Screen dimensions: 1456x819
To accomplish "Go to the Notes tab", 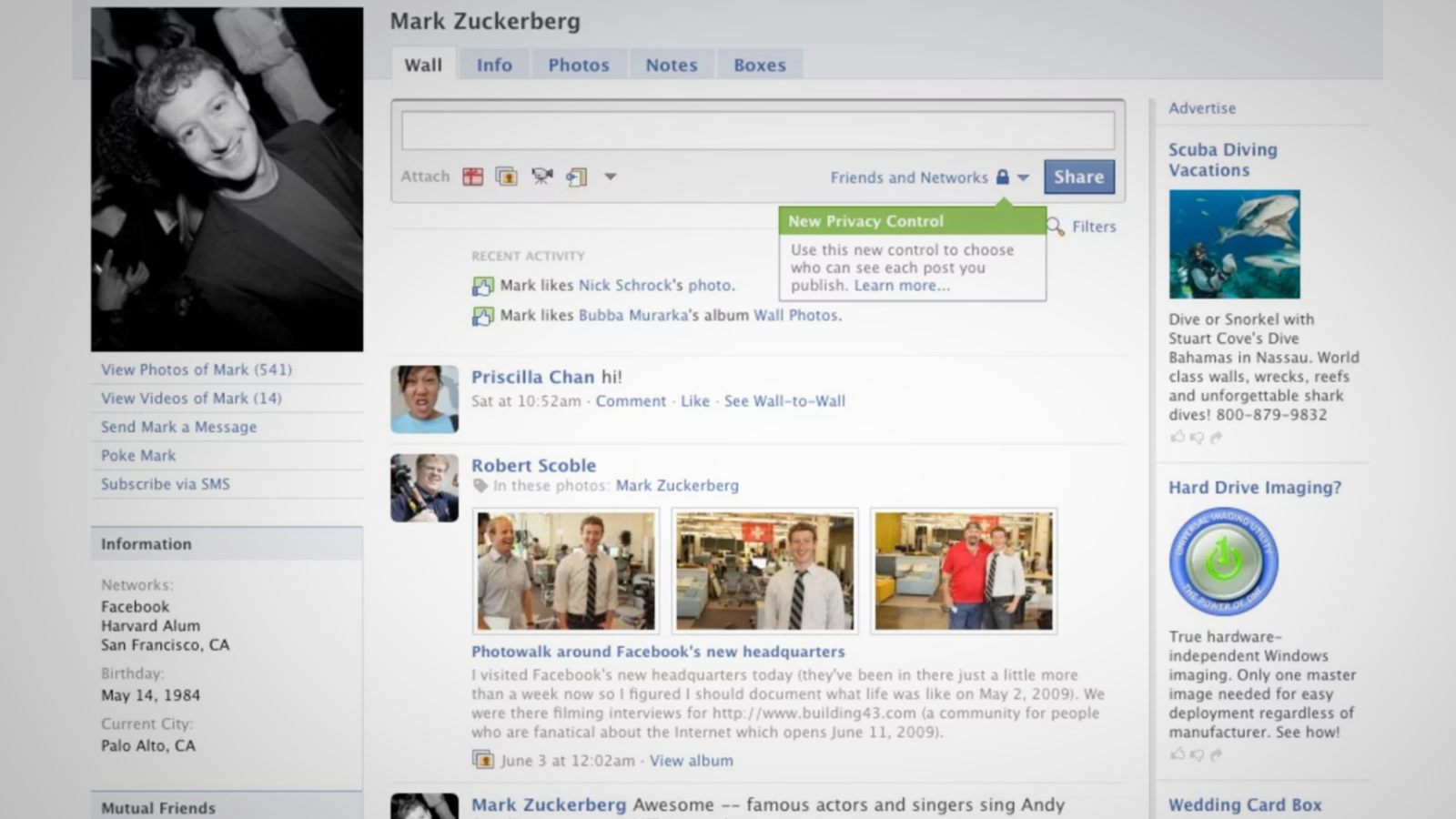I will click(672, 65).
